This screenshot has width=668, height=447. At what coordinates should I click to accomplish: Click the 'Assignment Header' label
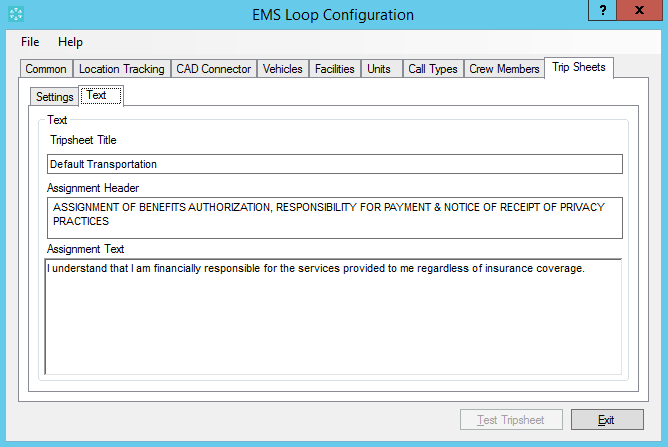click(x=93, y=188)
